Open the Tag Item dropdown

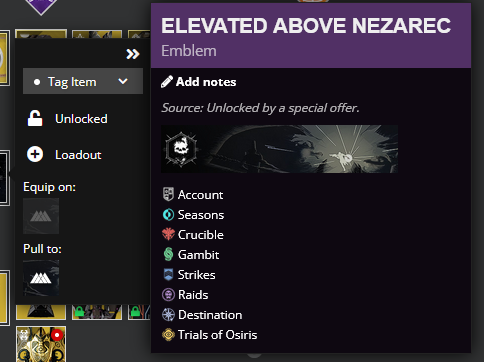click(83, 81)
